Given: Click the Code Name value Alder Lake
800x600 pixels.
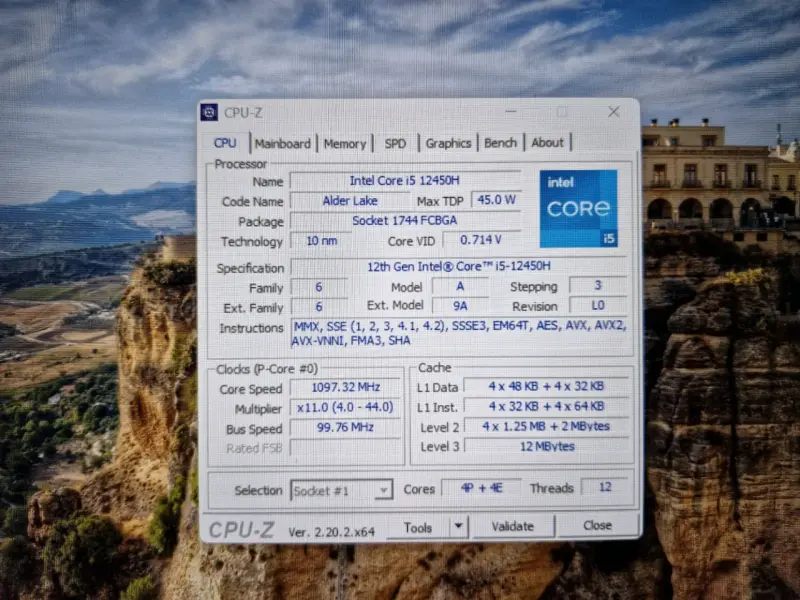Looking at the screenshot, I should point(349,201).
